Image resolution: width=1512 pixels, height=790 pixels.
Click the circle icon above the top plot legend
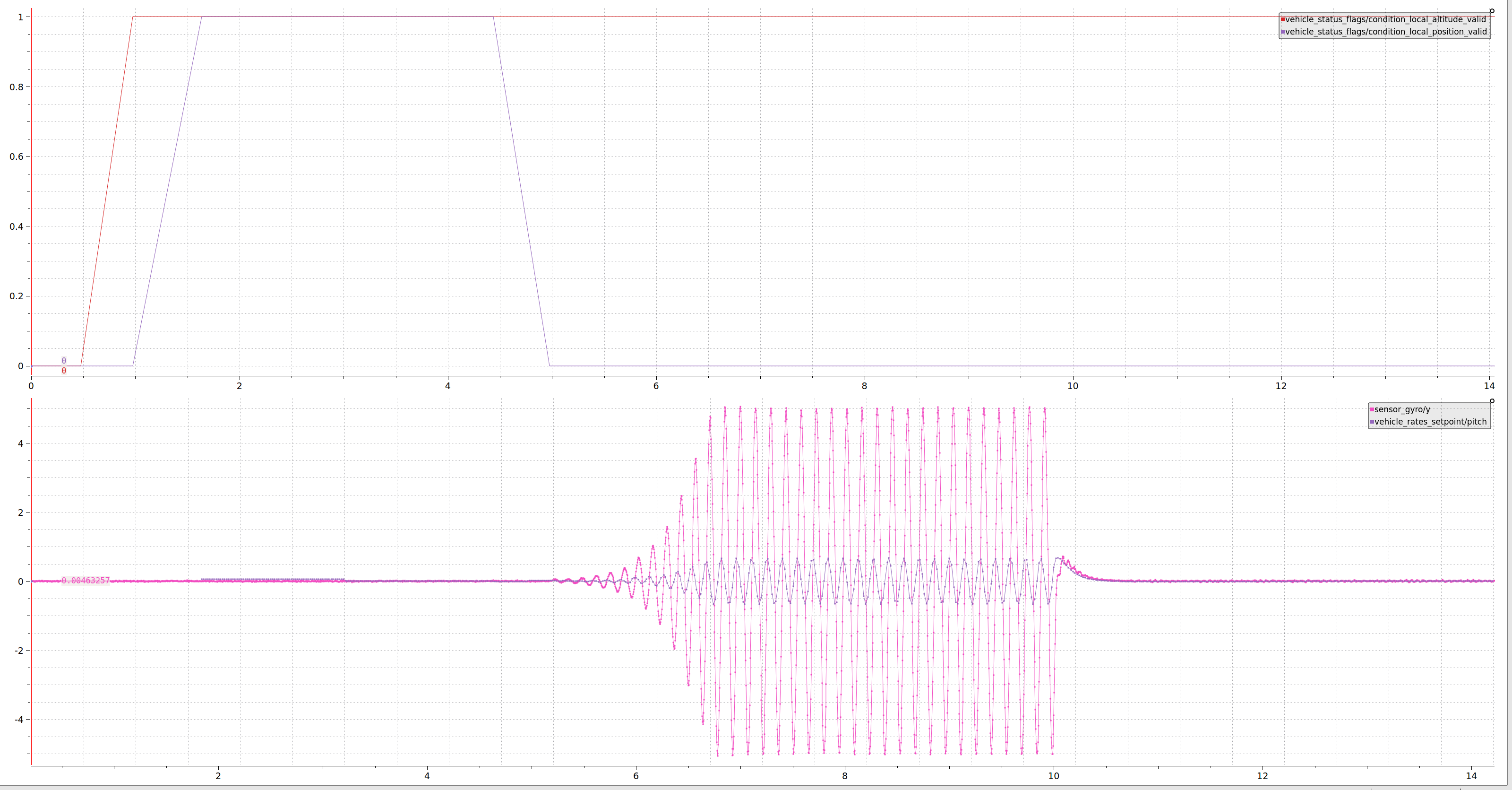click(x=1492, y=9)
